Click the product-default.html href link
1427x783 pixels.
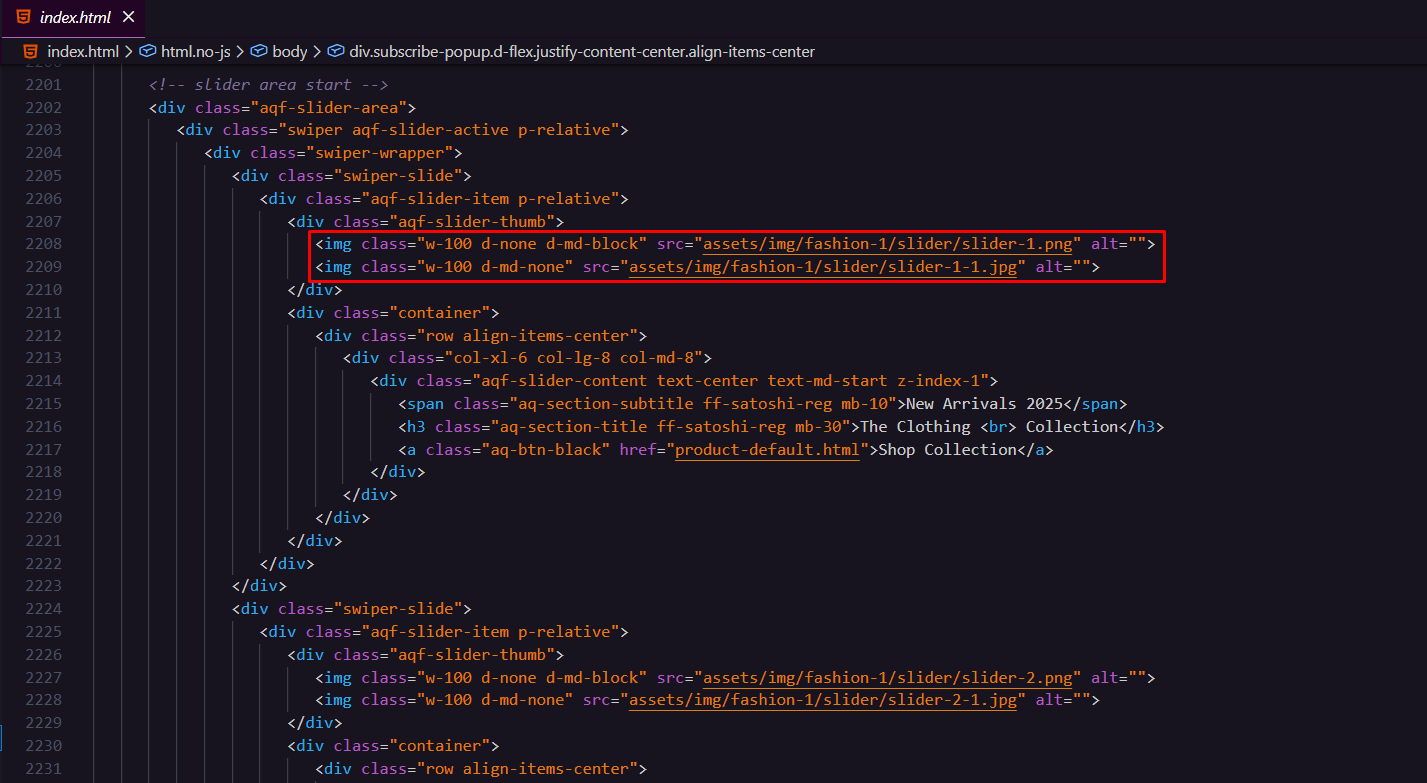767,450
